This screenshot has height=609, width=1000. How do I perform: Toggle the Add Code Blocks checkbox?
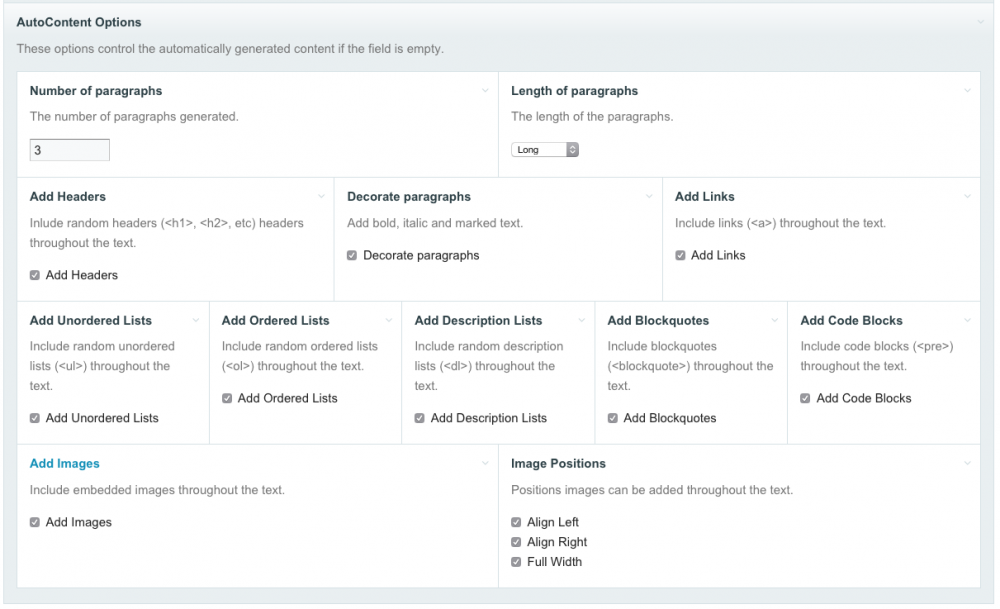[x=806, y=398]
